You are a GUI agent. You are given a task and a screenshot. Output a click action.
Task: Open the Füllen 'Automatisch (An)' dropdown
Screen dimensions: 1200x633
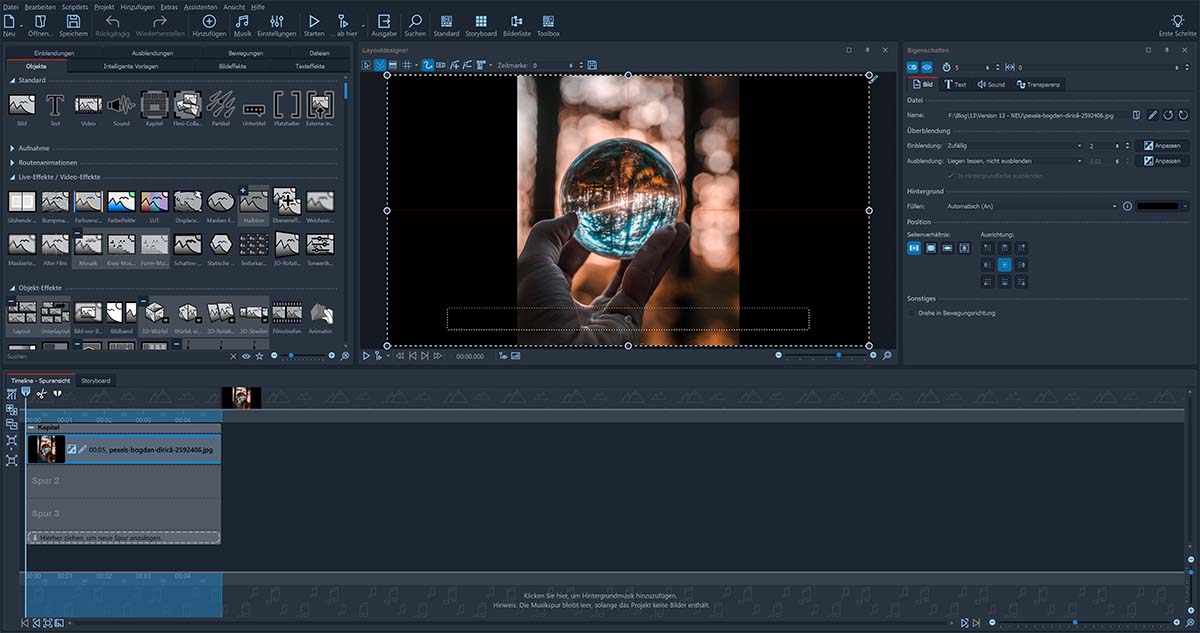pos(1031,206)
